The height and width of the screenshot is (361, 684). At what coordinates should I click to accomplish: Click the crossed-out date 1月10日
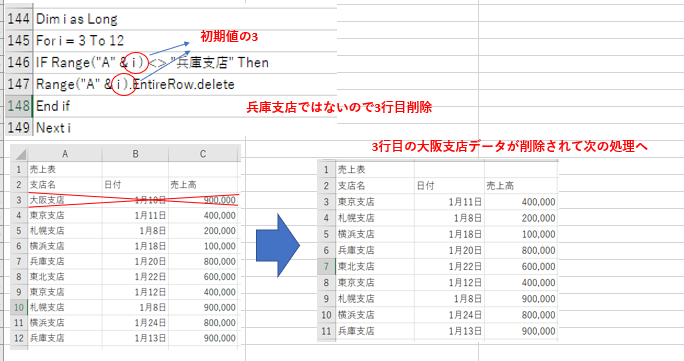[135, 200]
